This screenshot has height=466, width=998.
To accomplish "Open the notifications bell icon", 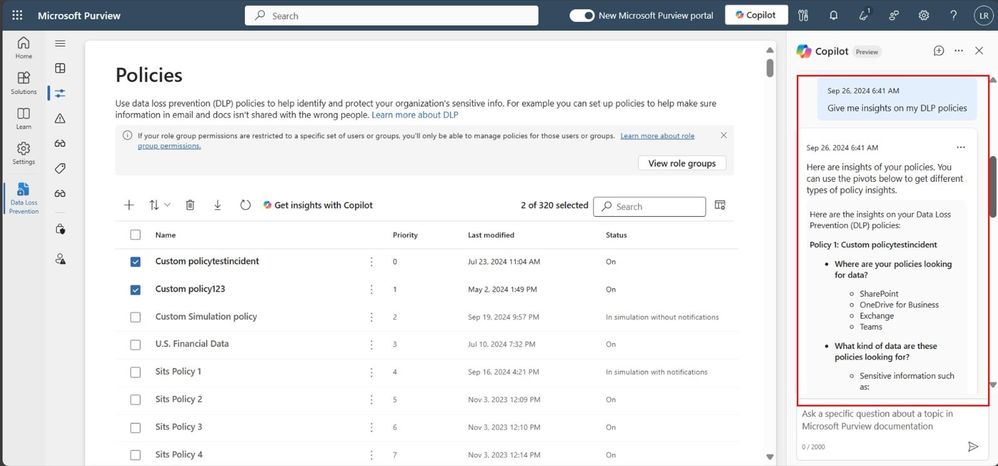I will pyautogui.click(x=833, y=15).
